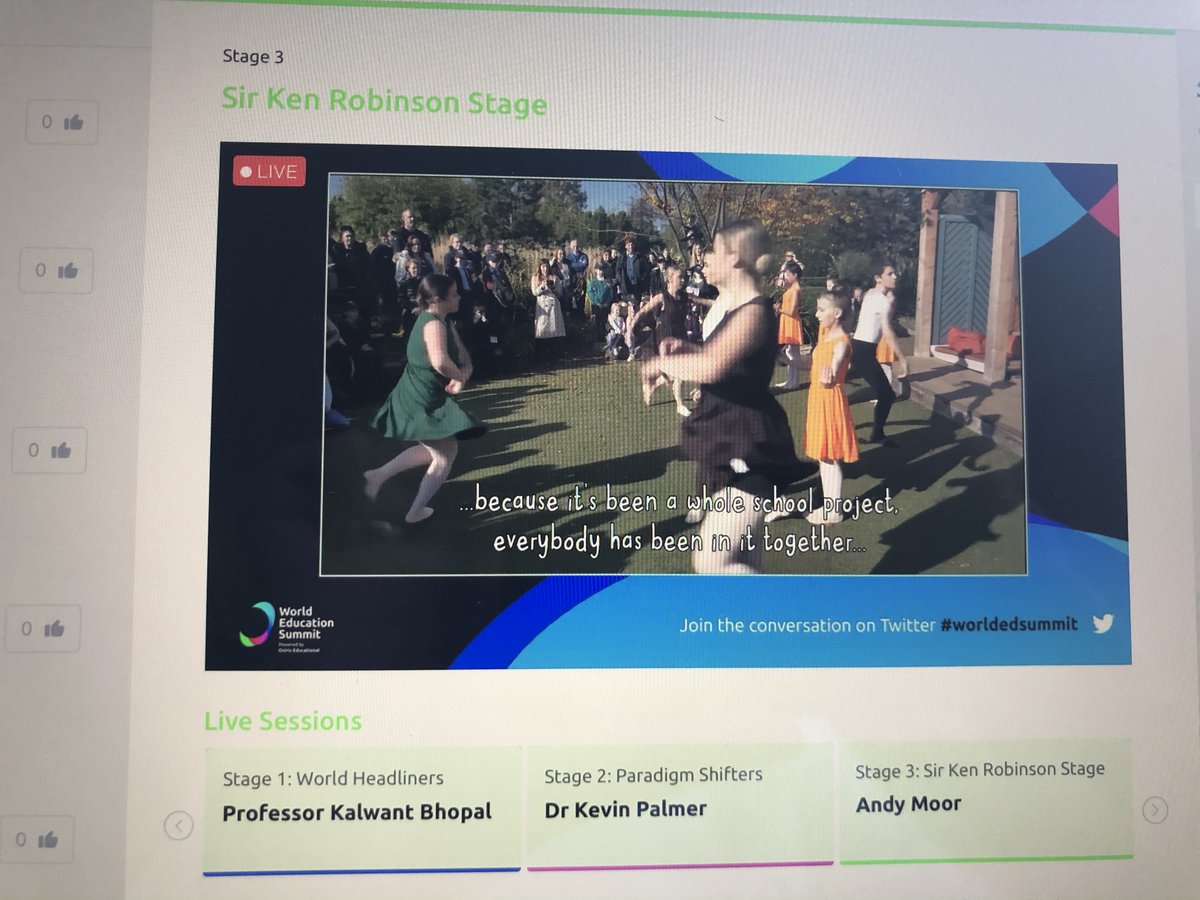
Task: Click the fourth like button from top
Action: [42, 629]
